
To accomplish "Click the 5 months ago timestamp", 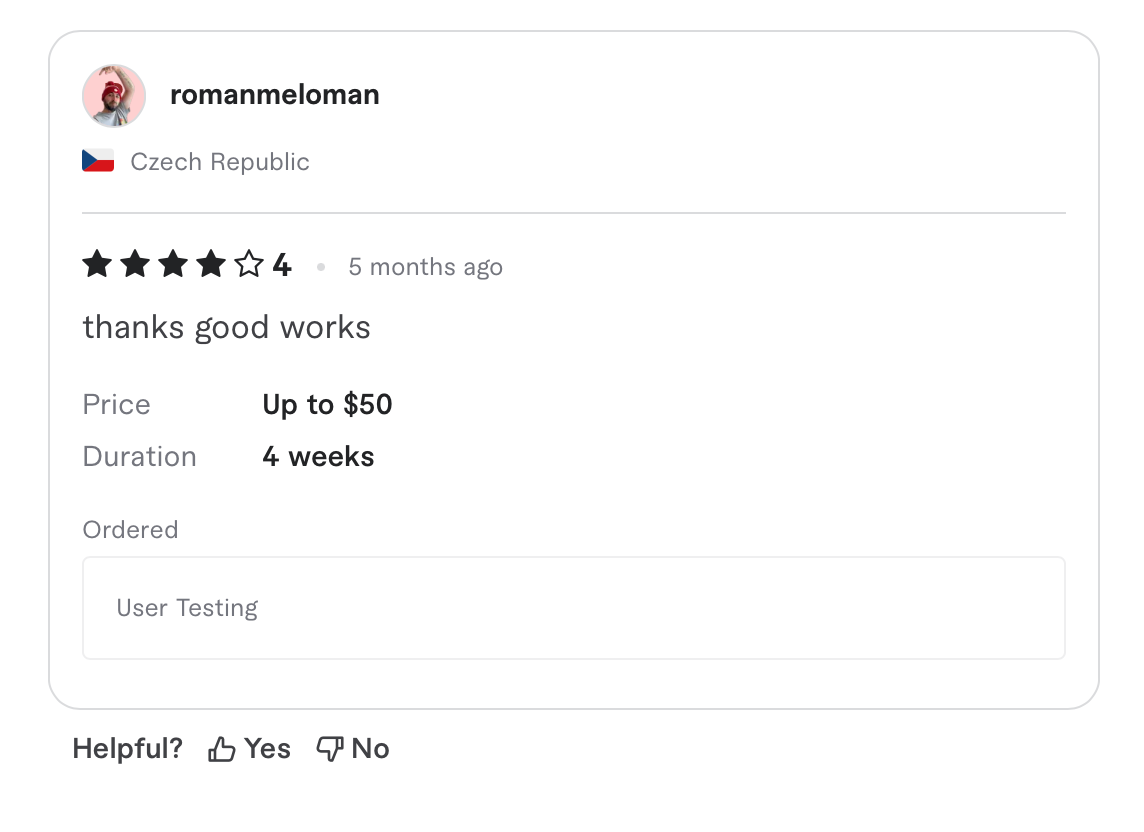I will point(425,266).
